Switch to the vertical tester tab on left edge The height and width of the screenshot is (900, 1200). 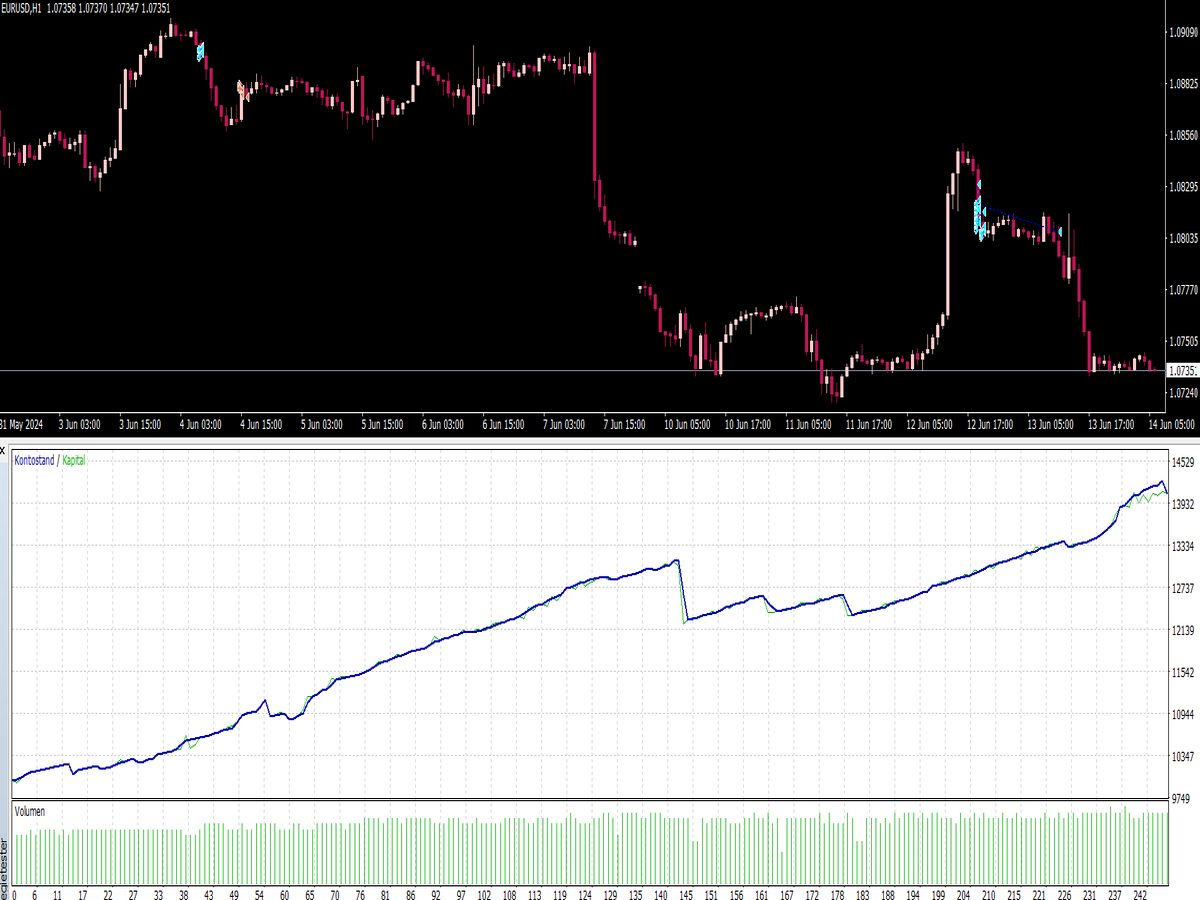[6, 860]
